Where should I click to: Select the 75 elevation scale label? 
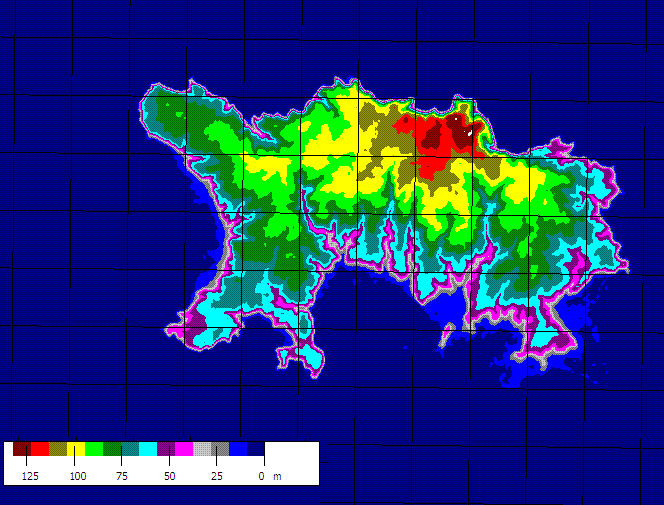tap(122, 476)
